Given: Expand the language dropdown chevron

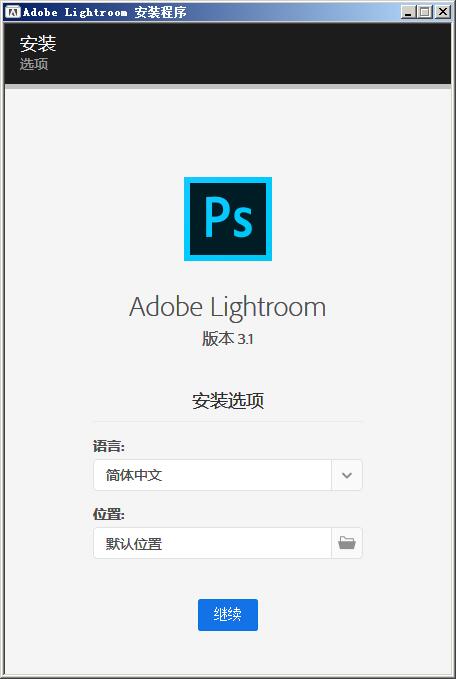Looking at the screenshot, I should (x=347, y=475).
